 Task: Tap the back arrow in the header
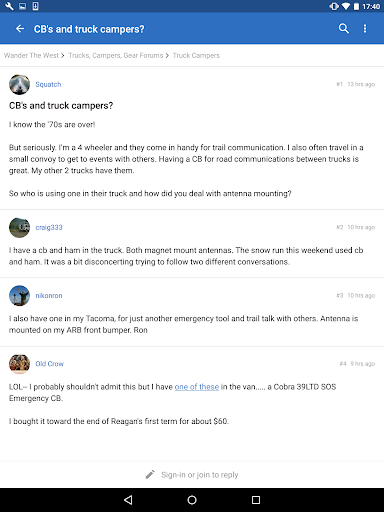coord(20,29)
